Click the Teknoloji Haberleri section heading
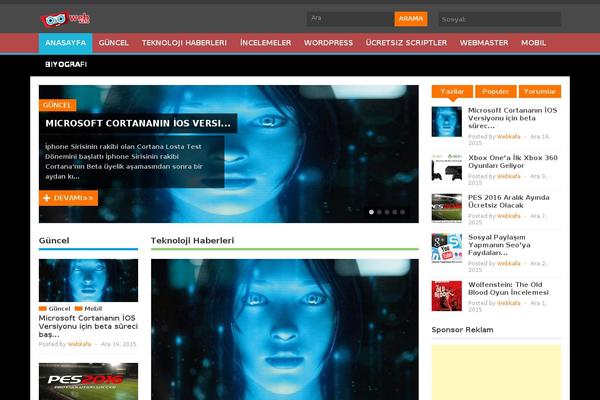 (x=192, y=240)
